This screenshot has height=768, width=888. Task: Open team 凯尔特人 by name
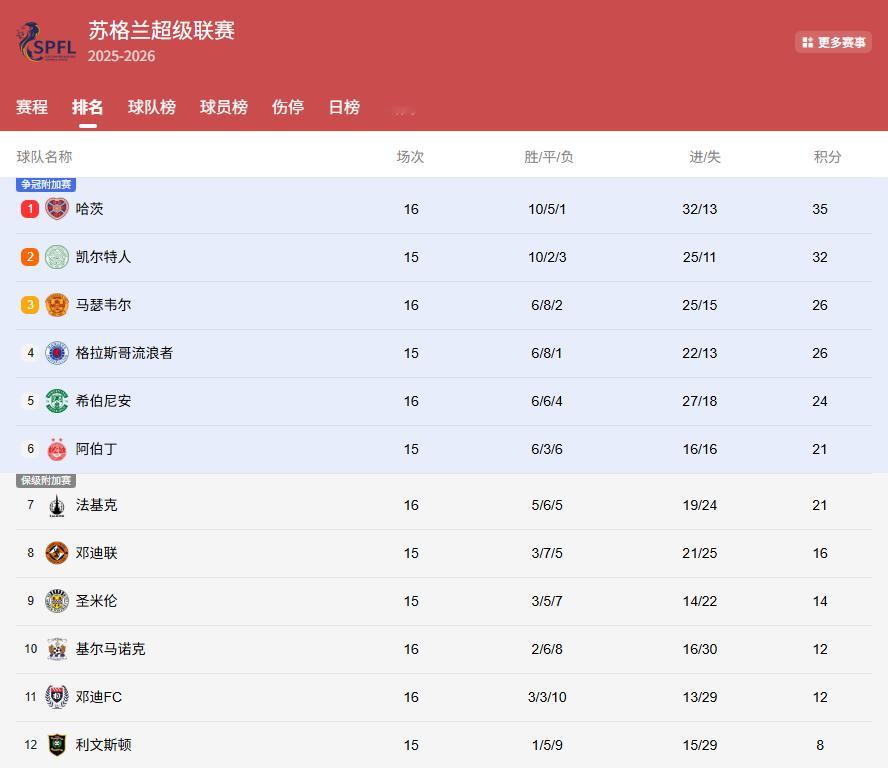click(x=104, y=257)
